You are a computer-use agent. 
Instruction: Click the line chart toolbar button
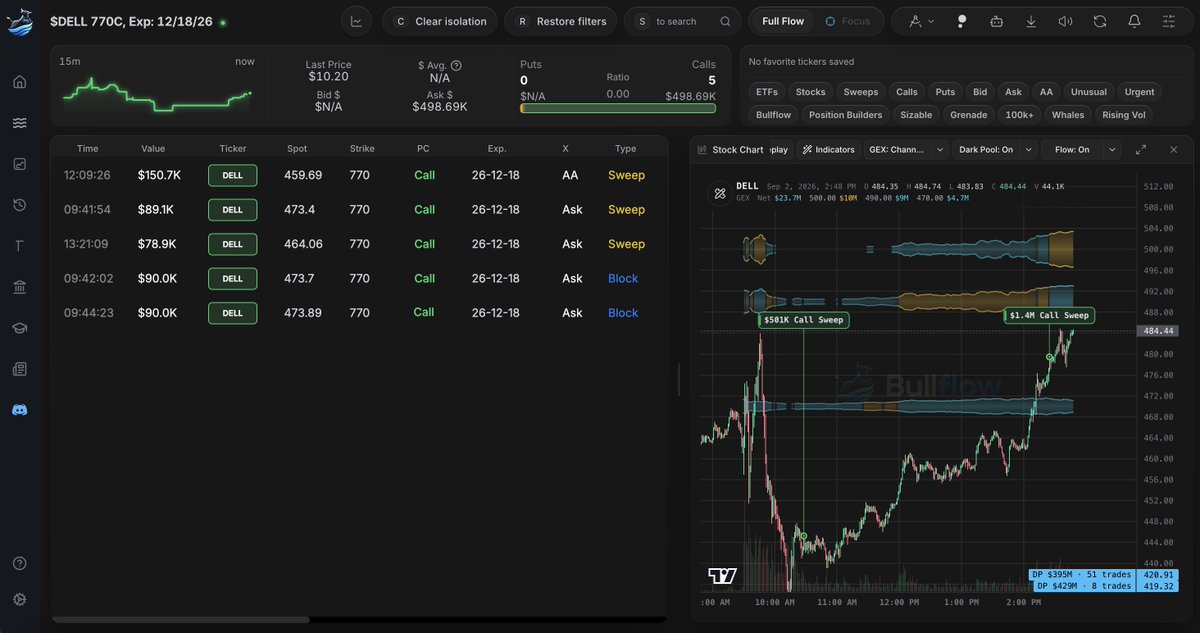point(356,21)
